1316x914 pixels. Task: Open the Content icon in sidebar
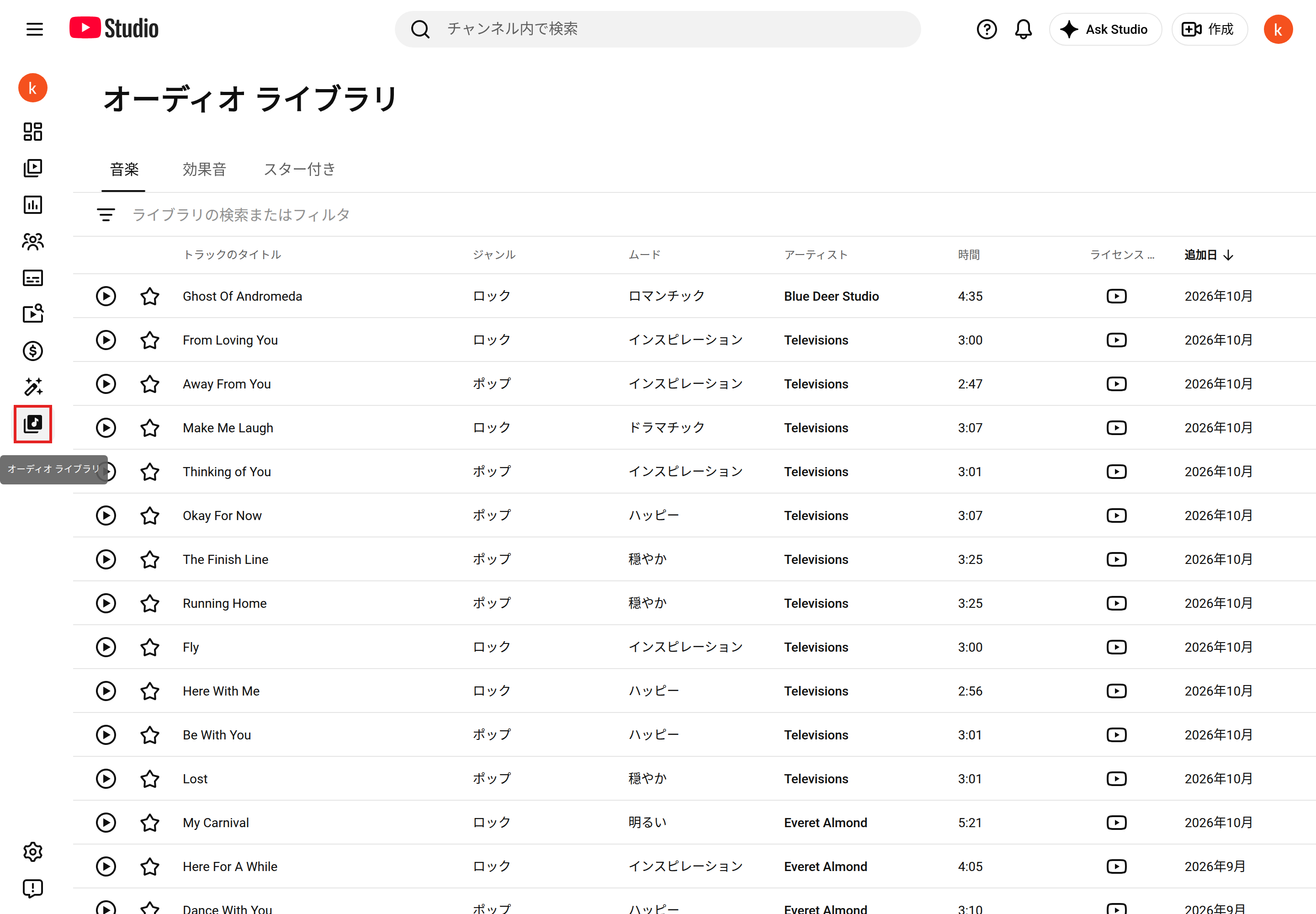click(32, 168)
